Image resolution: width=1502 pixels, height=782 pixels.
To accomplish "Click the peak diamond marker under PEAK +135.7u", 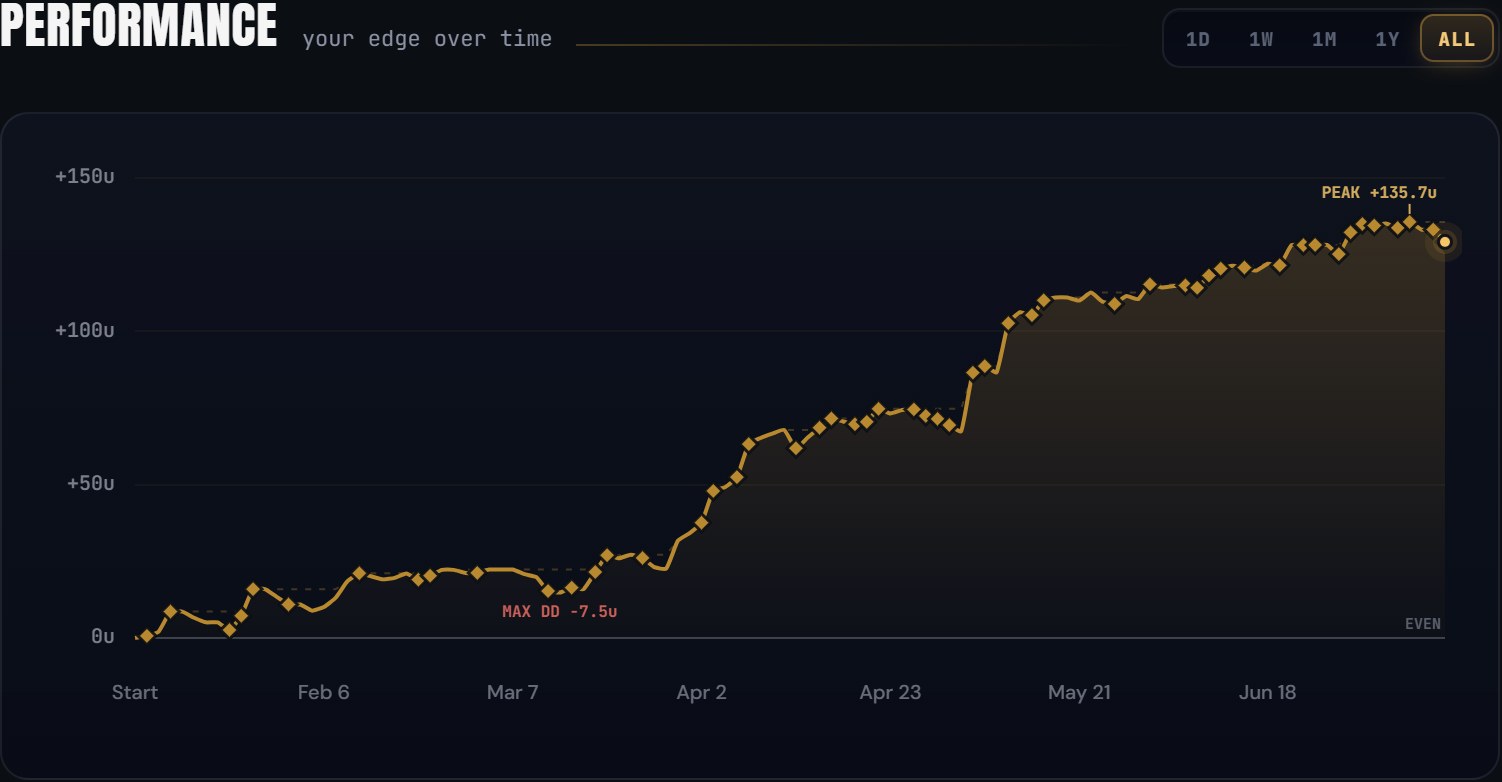I will pyautogui.click(x=1409, y=222).
